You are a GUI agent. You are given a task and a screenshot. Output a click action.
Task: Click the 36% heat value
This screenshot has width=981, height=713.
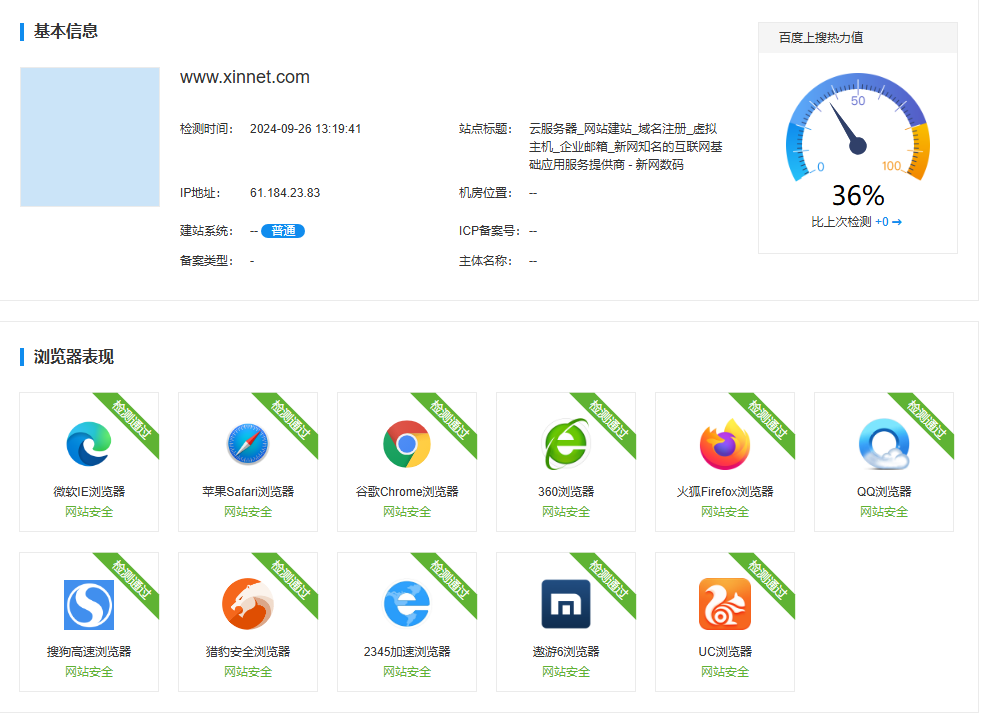857,195
